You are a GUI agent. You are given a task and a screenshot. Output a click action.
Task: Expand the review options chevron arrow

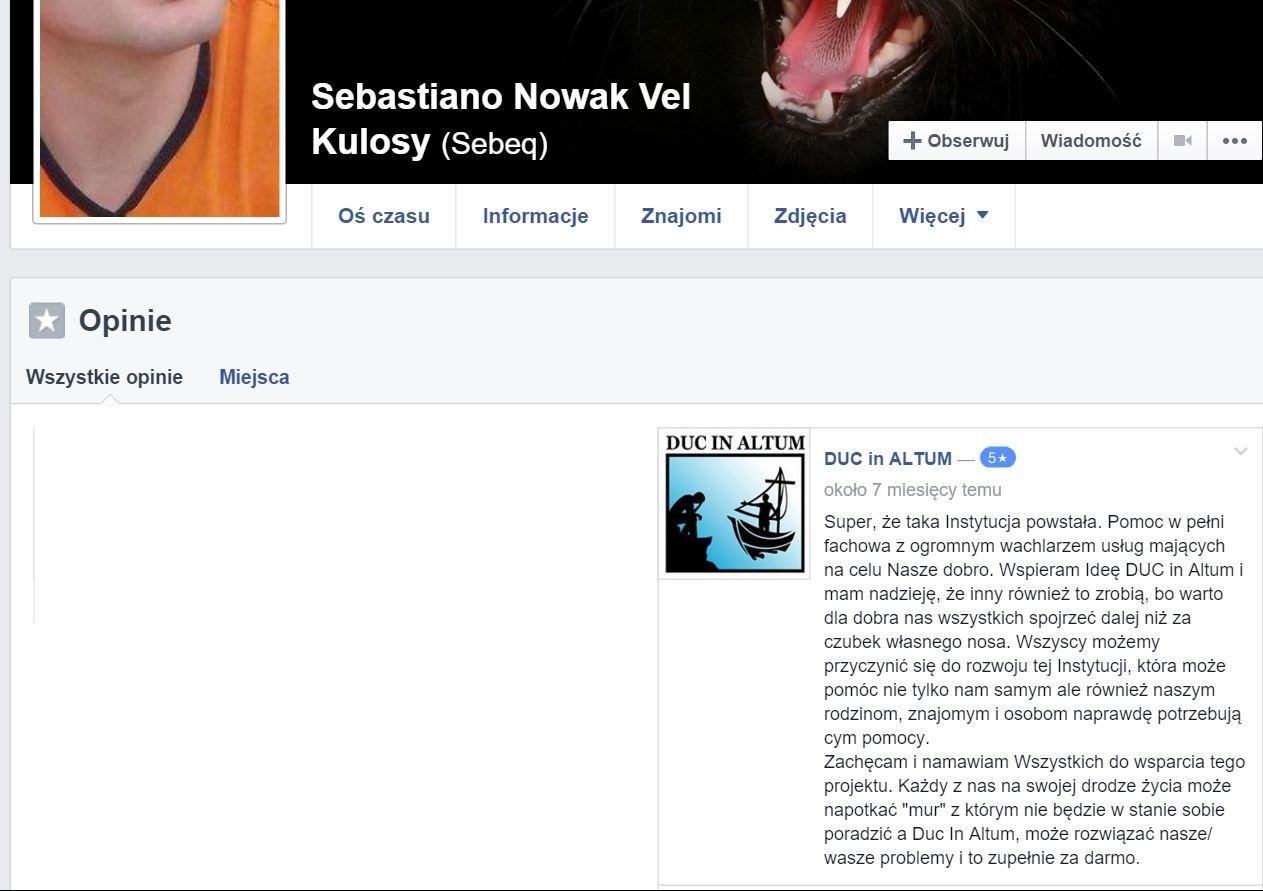[1241, 452]
